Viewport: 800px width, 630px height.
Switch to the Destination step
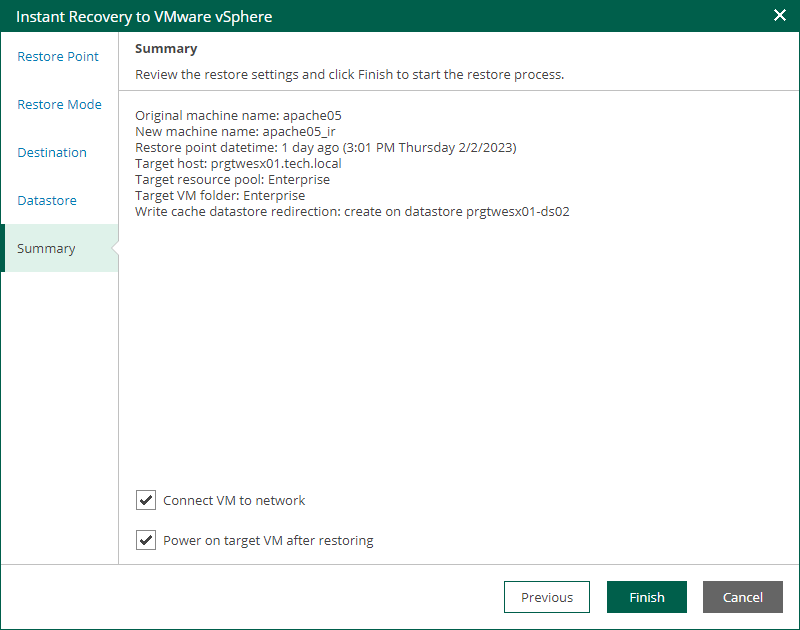(x=52, y=153)
